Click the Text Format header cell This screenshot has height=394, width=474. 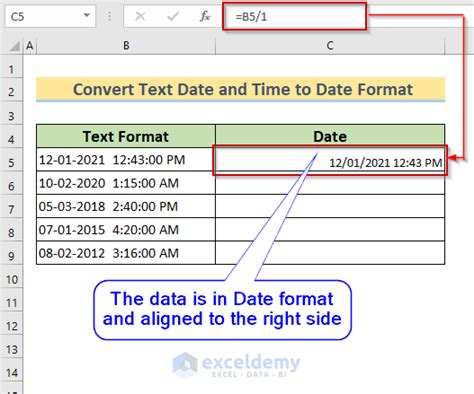pos(126,136)
